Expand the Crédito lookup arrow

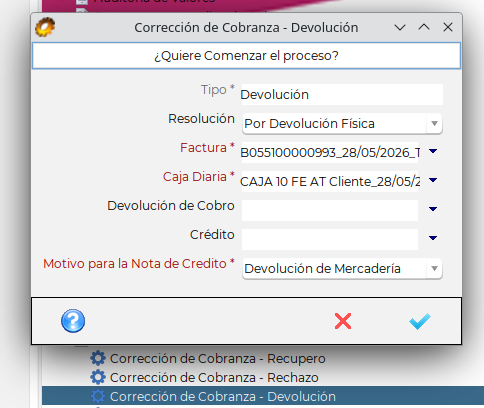coord(433,238)
